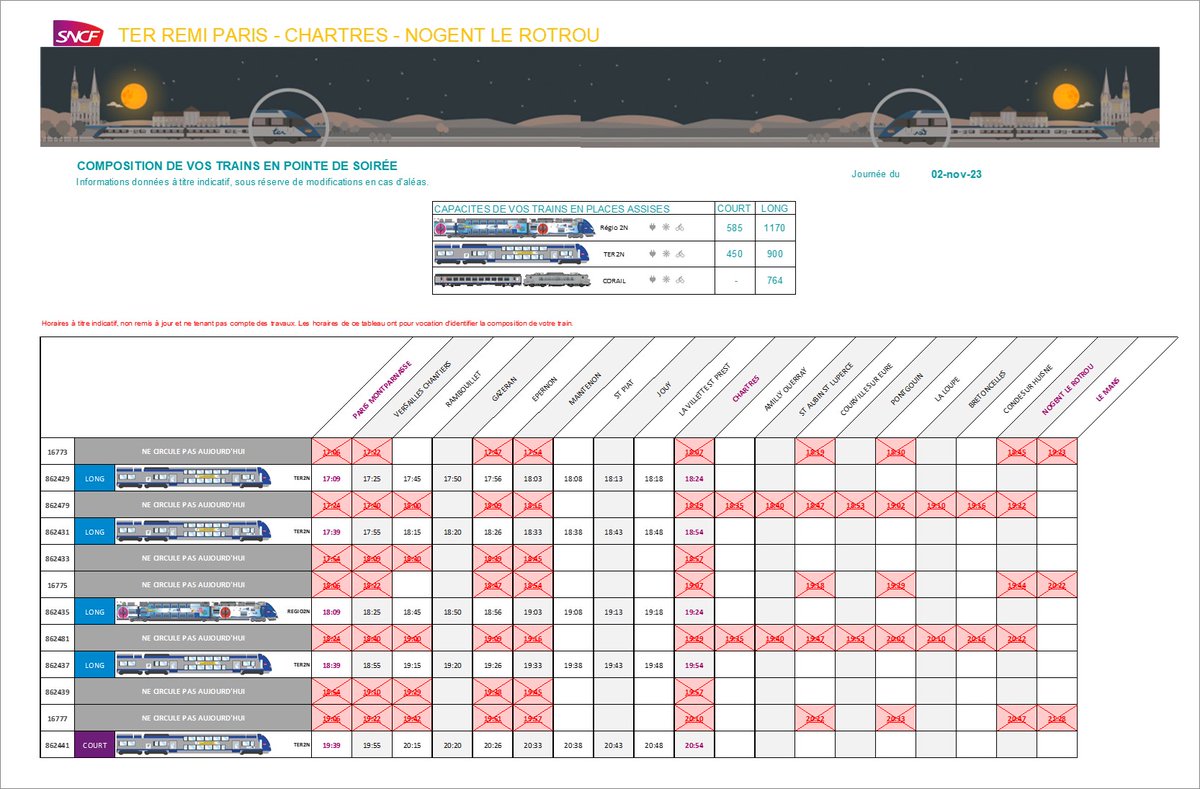Click the bicycle icon in capacity TER2N row

[680, 254]
